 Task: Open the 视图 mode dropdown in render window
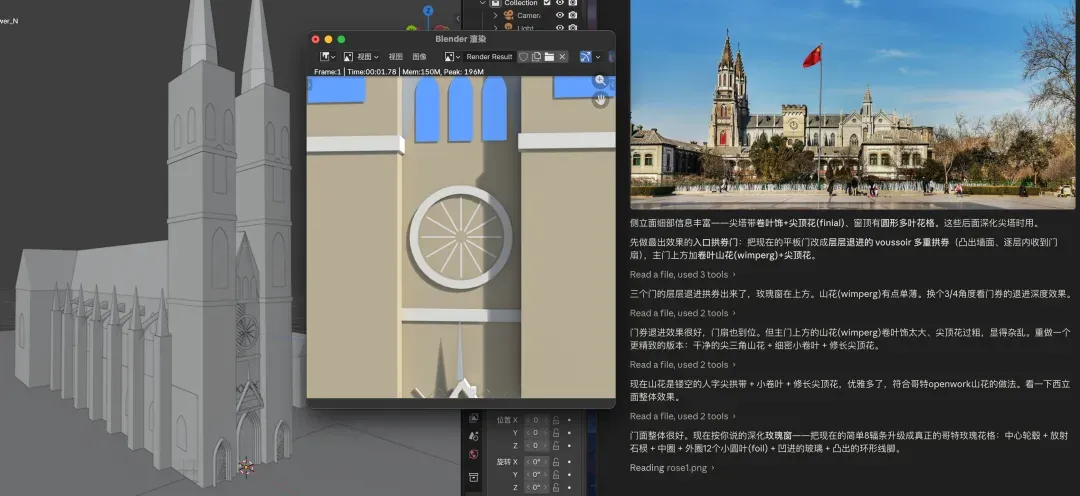point(361,56)
